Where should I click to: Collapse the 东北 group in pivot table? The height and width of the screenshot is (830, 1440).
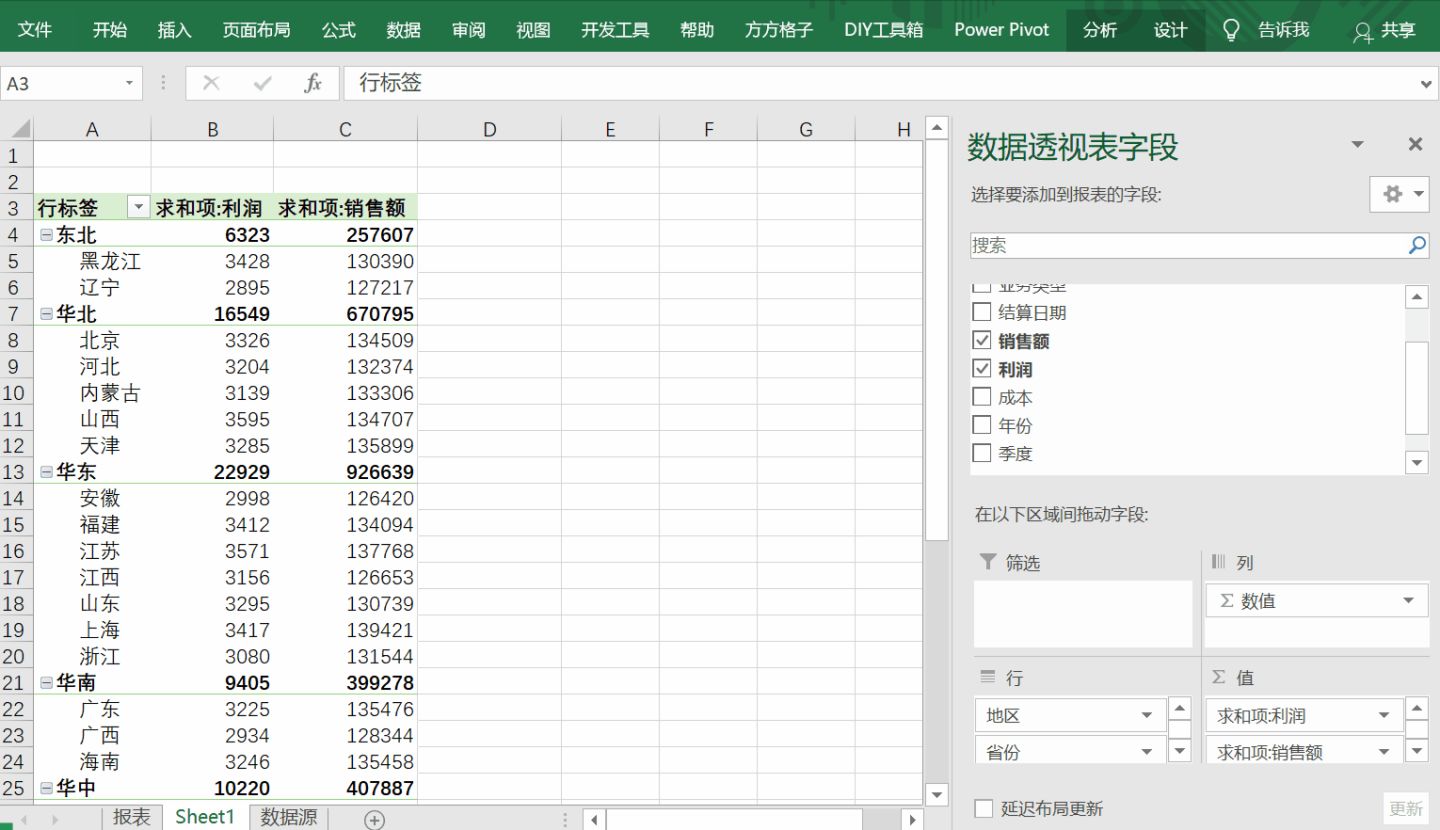pyautogui.click(x=46, y=235)
